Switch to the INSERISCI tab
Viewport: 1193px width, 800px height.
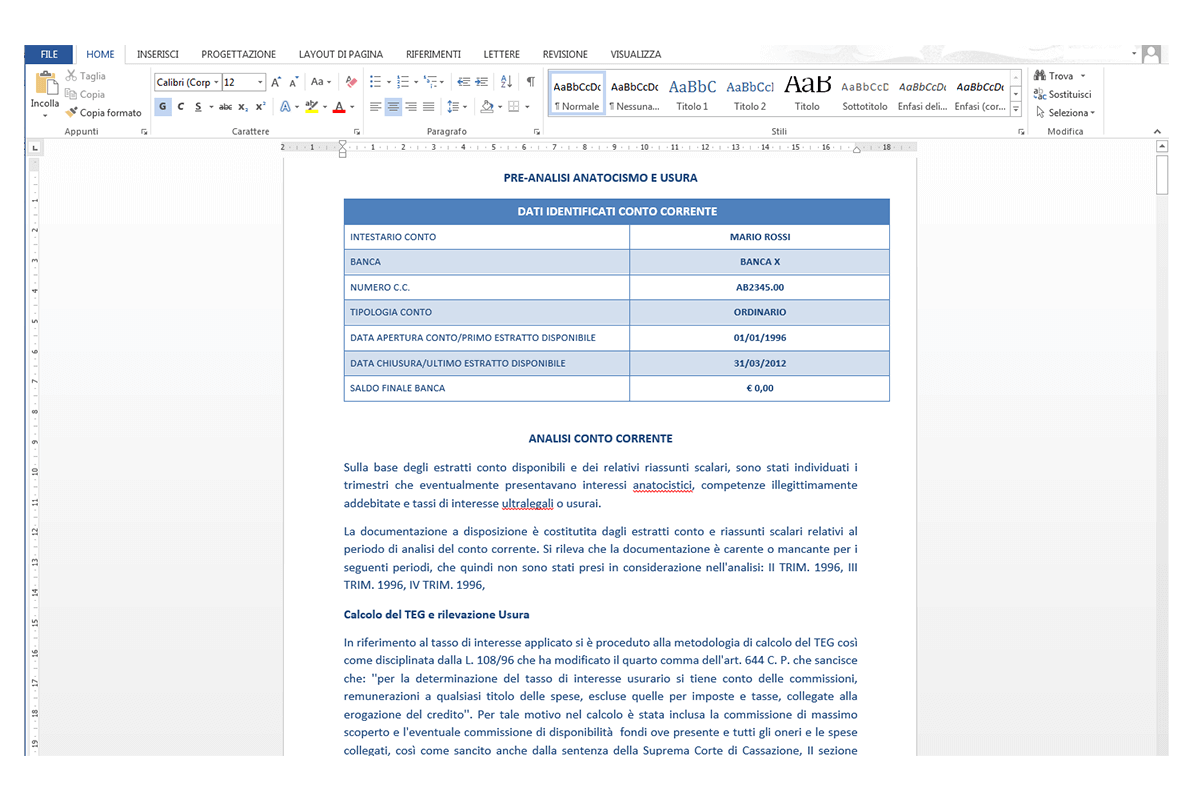click(157, 54)
